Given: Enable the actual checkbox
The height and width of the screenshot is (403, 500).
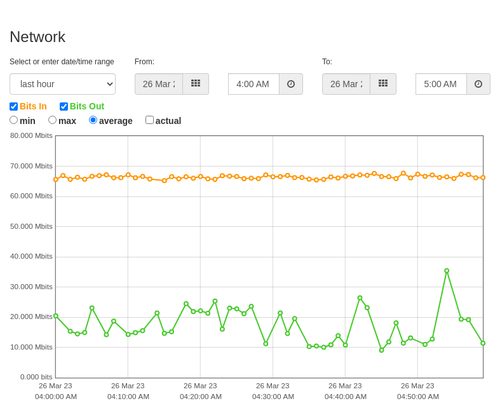Looking at the screenshot, I should click(150, 120).
